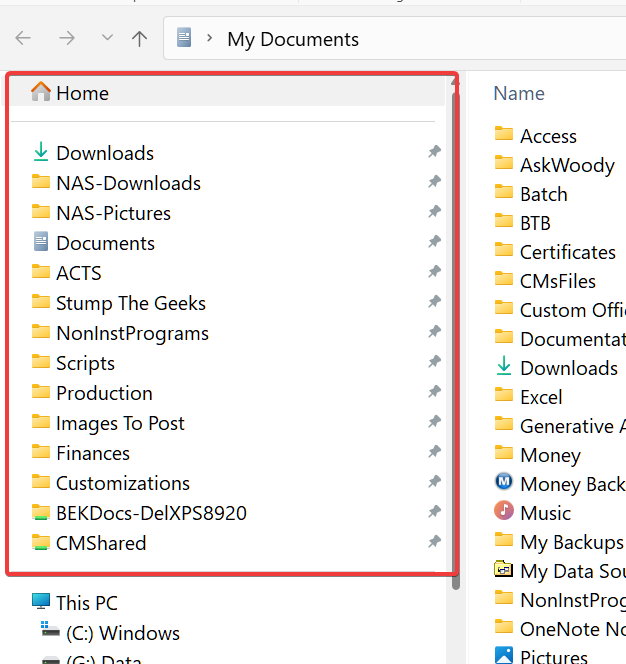Open the Music folder in file list
Viewport: 626px width, 664px height.
pyautogui.click(x=545, y=513)
